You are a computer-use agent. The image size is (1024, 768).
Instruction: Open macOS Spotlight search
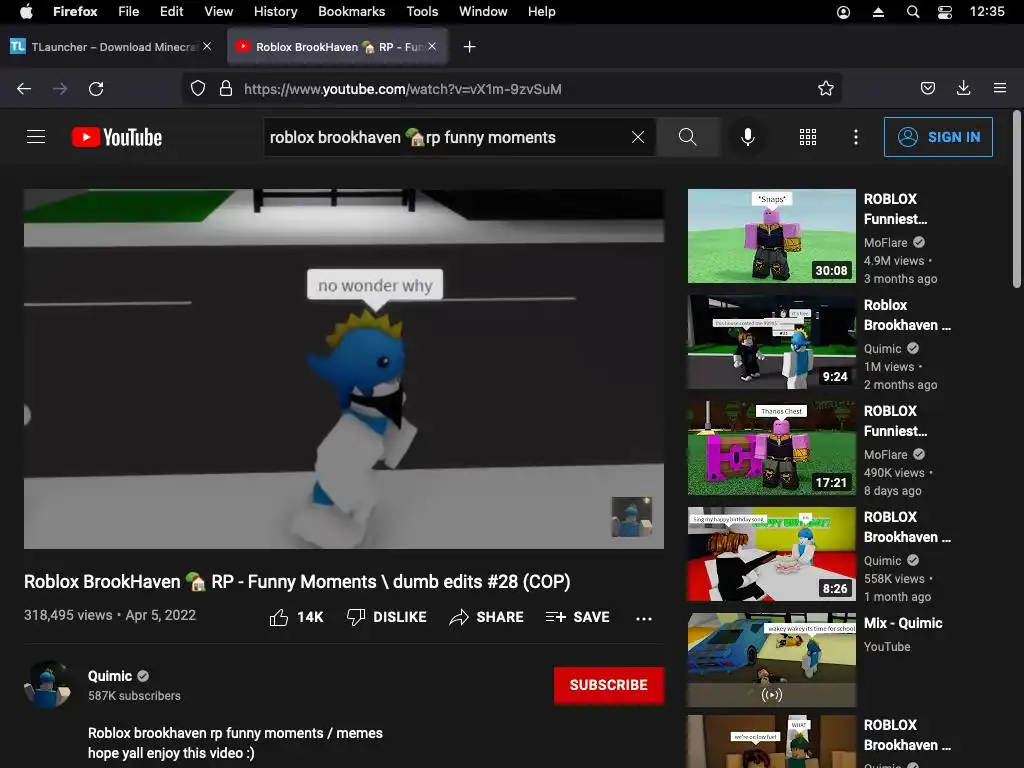(913, 12)
